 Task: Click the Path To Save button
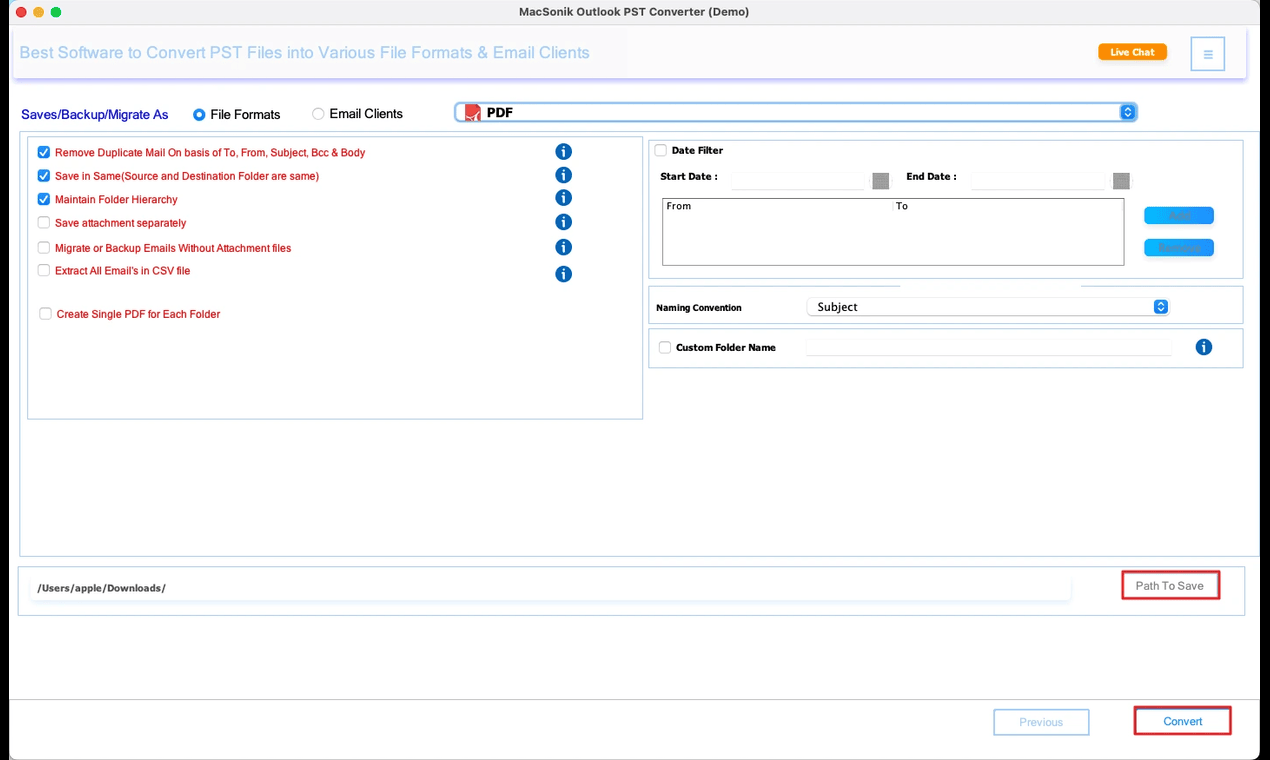[x=1170, y=585]
